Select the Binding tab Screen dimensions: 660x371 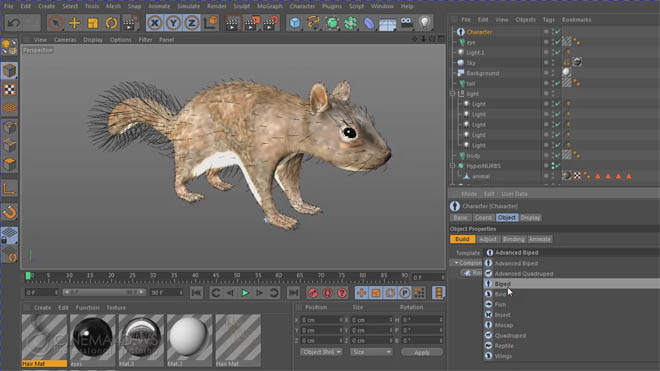click(514, 239)
